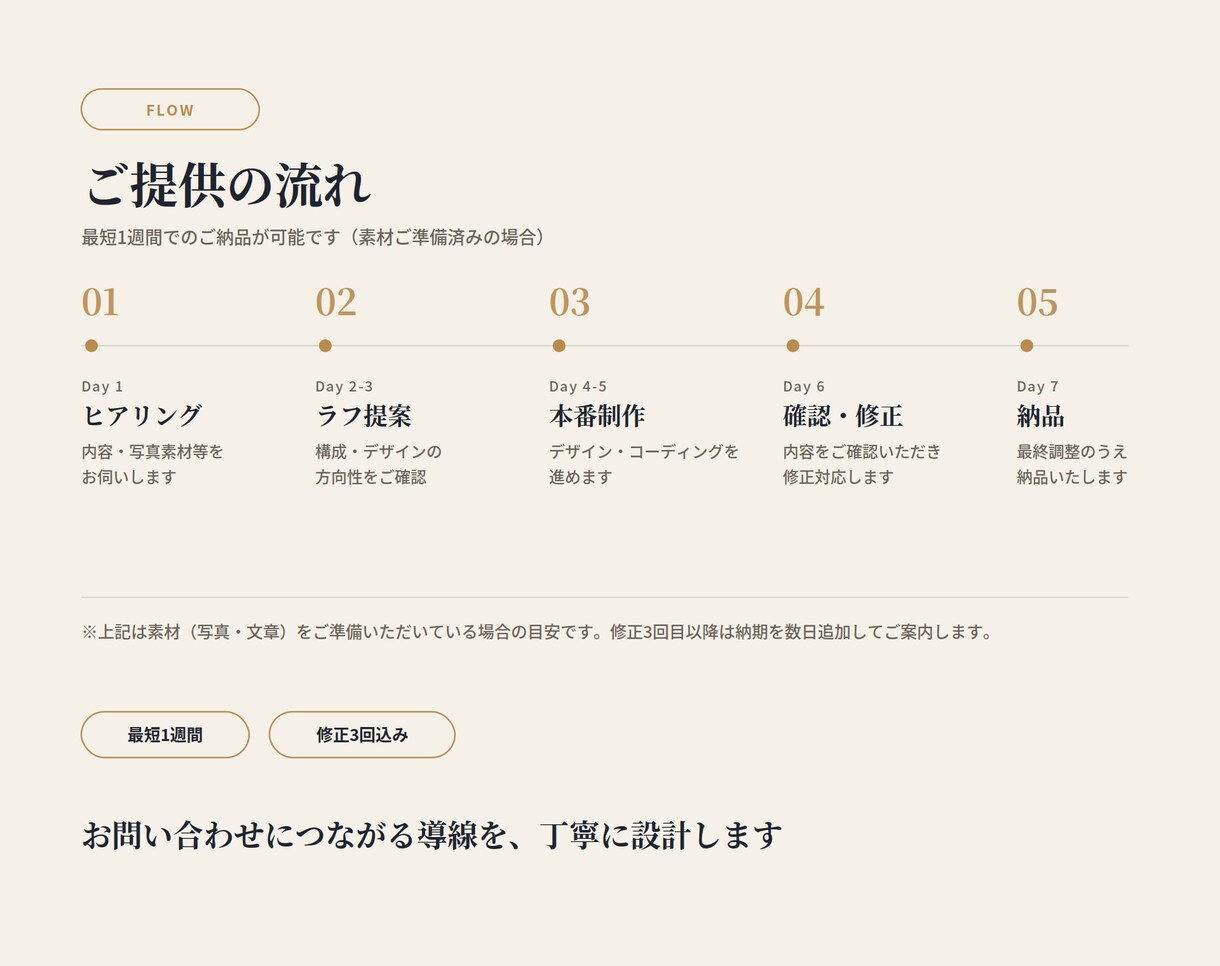Click the 納品 step title
Image resolution: width=1220 pixels, height=966 pixels.
point(1041,415)
